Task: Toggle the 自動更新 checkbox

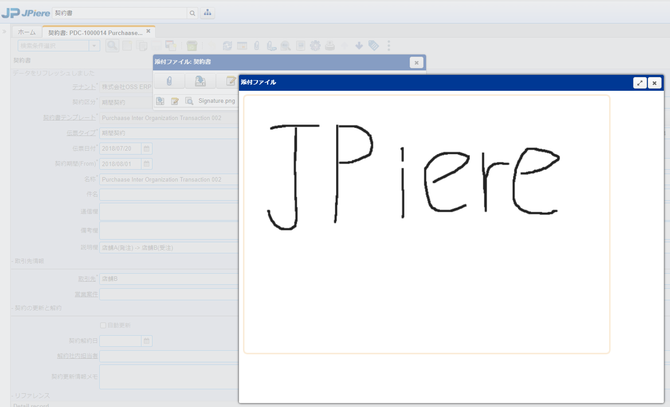Action: [103, 325]
